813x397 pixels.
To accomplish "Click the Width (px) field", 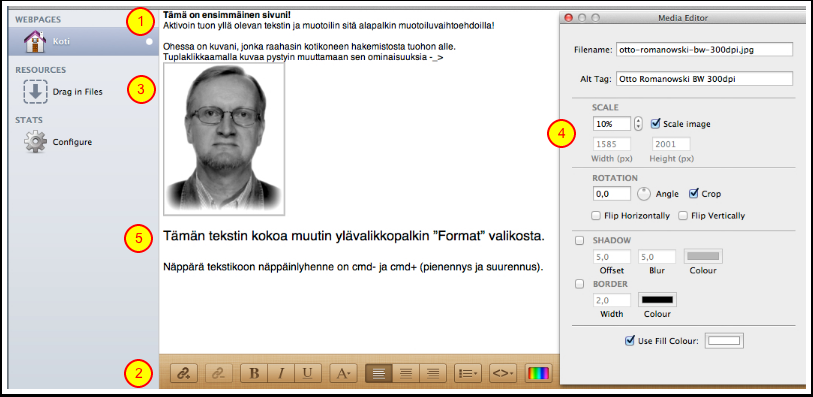I will (612, 144).
